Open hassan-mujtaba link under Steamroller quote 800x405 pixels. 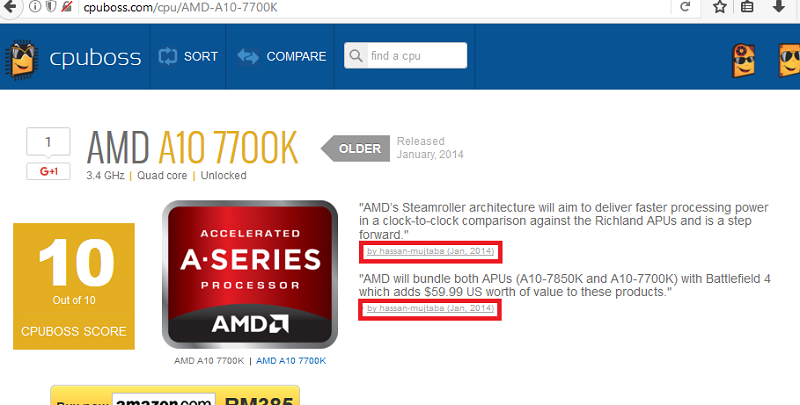[430, 251]
